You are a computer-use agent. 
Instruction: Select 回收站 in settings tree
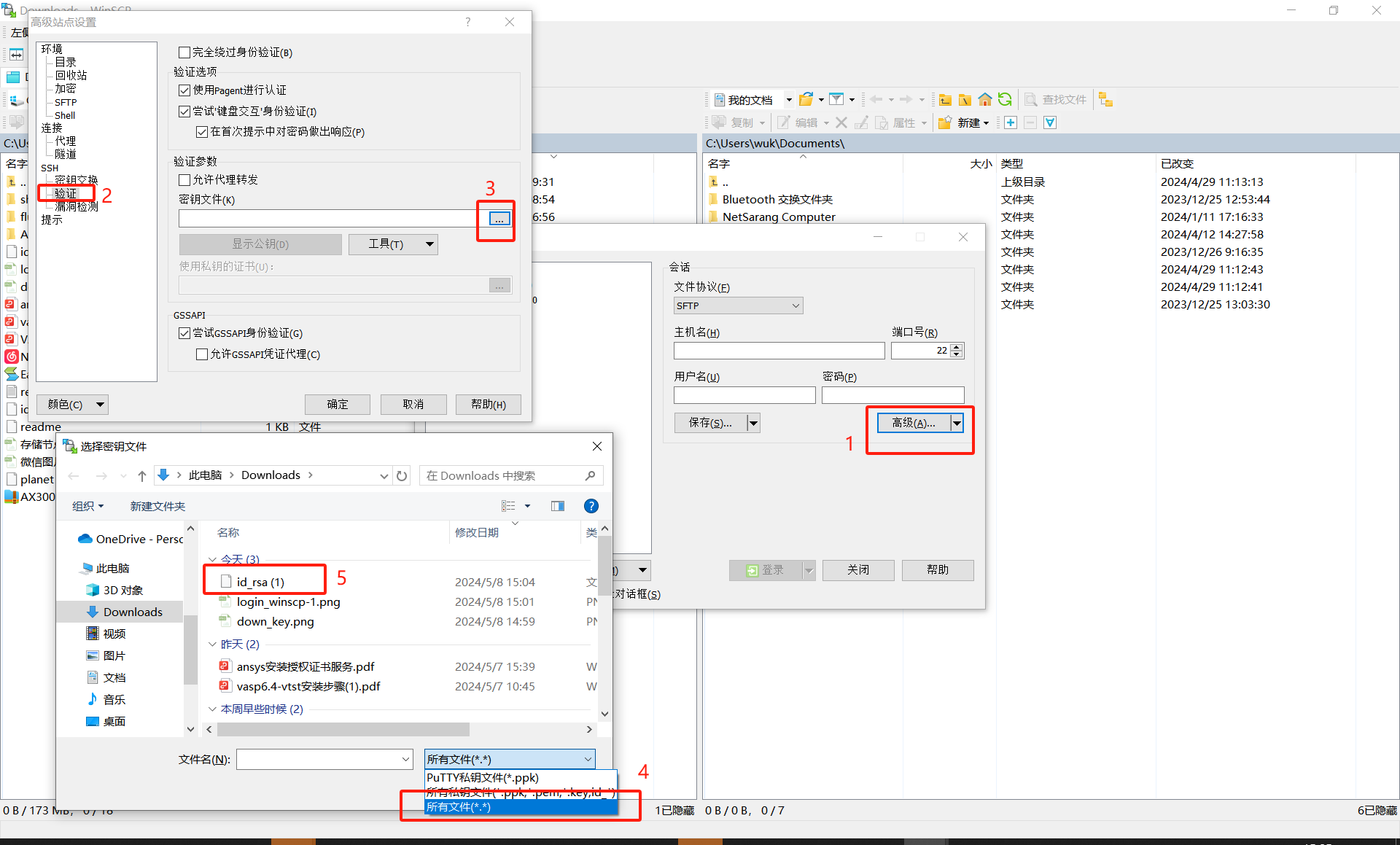[x=71, y=75]
